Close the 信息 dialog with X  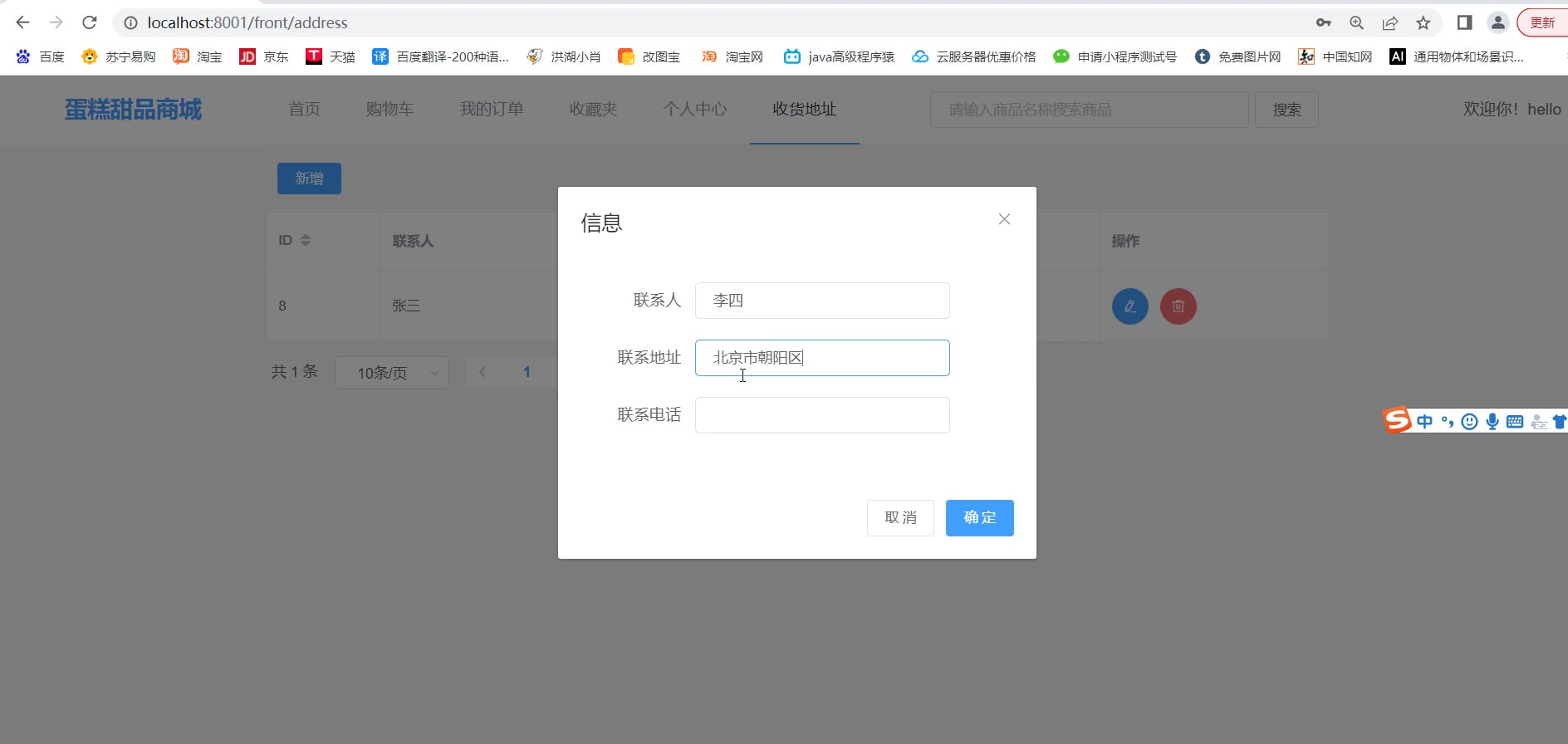pos(1004,219)
